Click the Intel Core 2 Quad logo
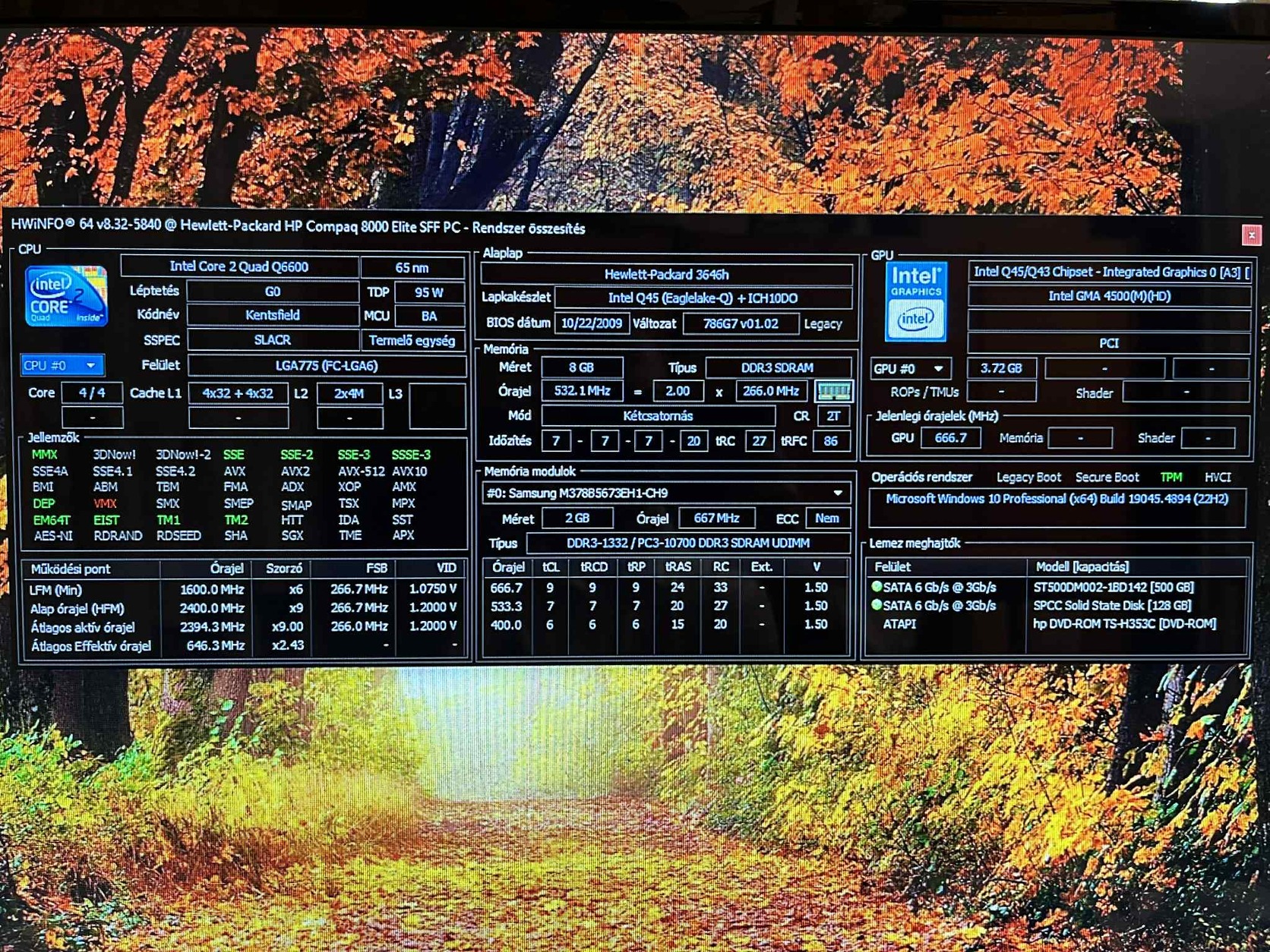 click(x=65, y=296)
